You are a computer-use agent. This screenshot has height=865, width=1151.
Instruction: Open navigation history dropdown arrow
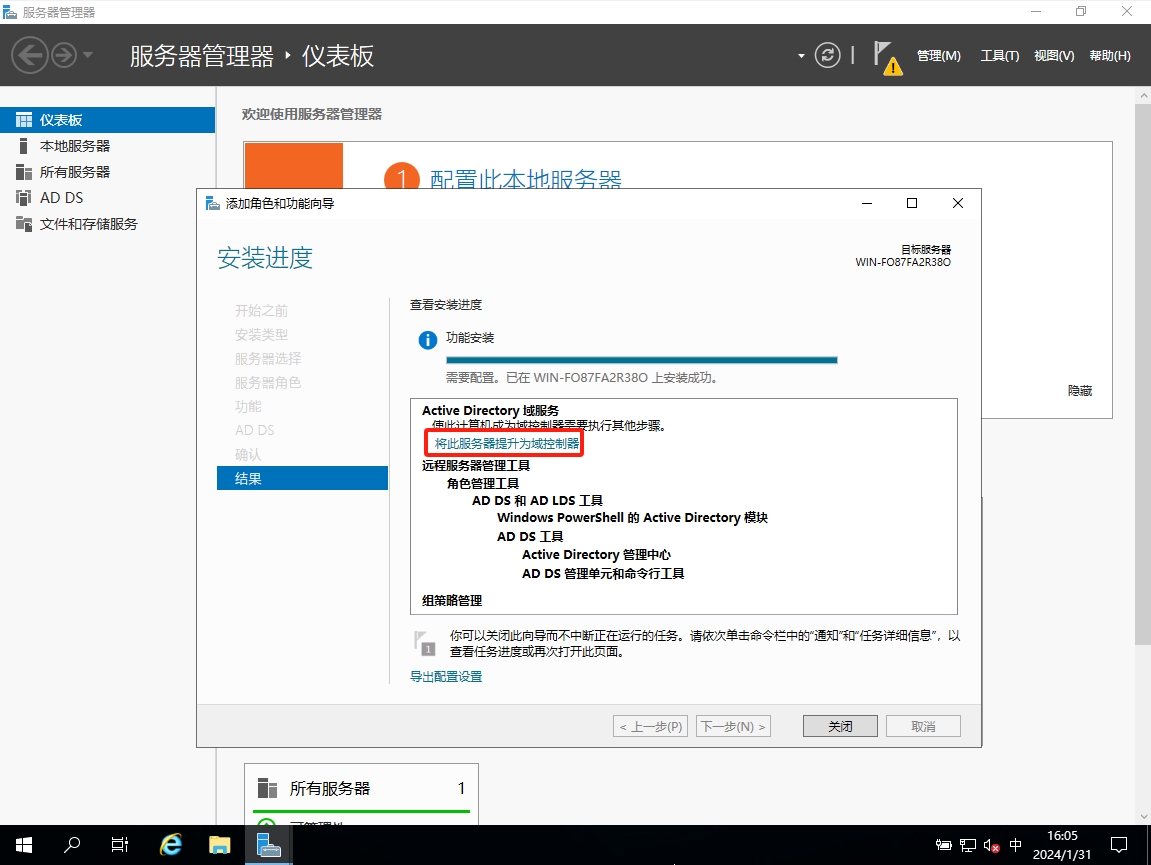[x=88, y=55]
